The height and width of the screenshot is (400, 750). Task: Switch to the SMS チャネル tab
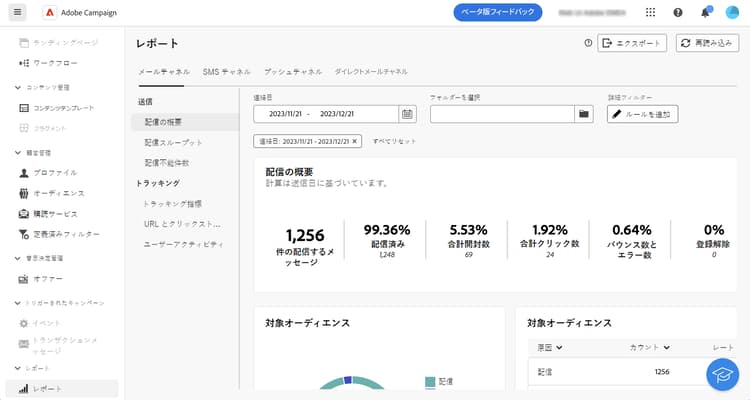click(226, 72)
